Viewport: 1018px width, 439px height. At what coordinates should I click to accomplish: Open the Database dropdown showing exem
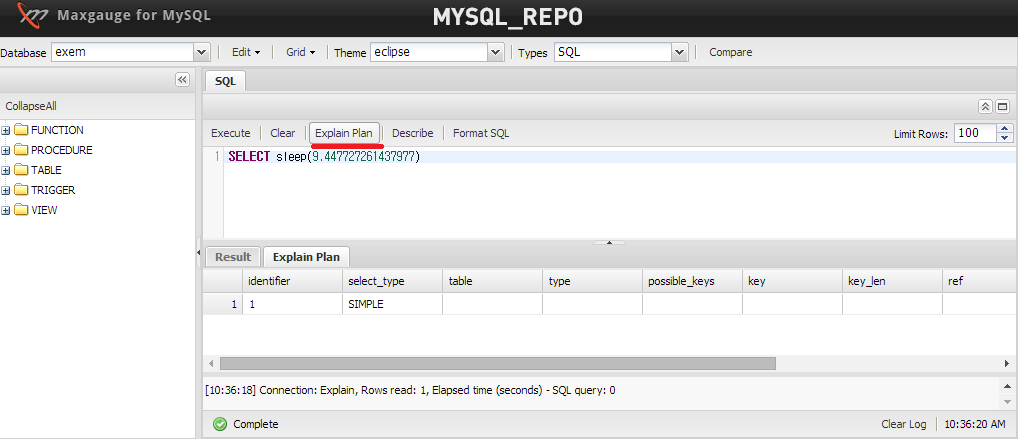coord(202,52)
